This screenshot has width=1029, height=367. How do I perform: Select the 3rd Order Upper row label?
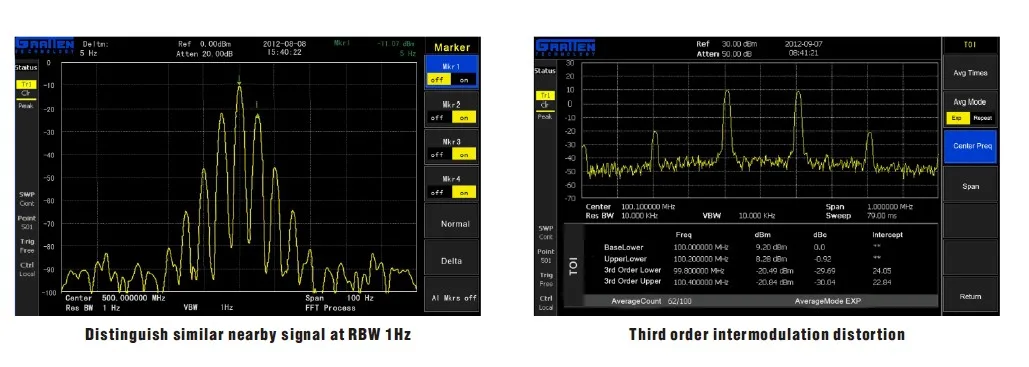pos(633,281)
